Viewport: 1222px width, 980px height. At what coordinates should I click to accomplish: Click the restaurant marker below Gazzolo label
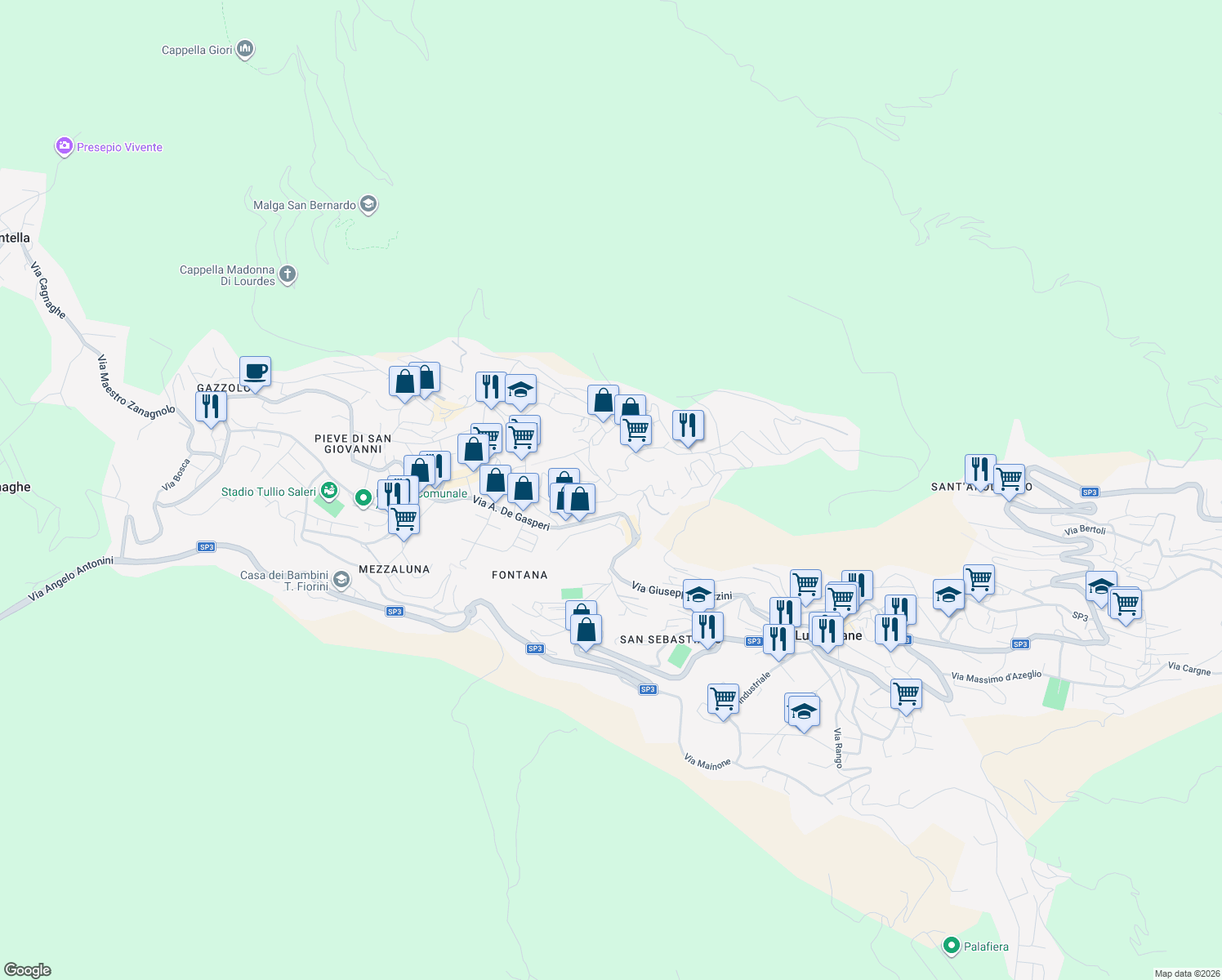pyautogui.click(x=211, y=408)
